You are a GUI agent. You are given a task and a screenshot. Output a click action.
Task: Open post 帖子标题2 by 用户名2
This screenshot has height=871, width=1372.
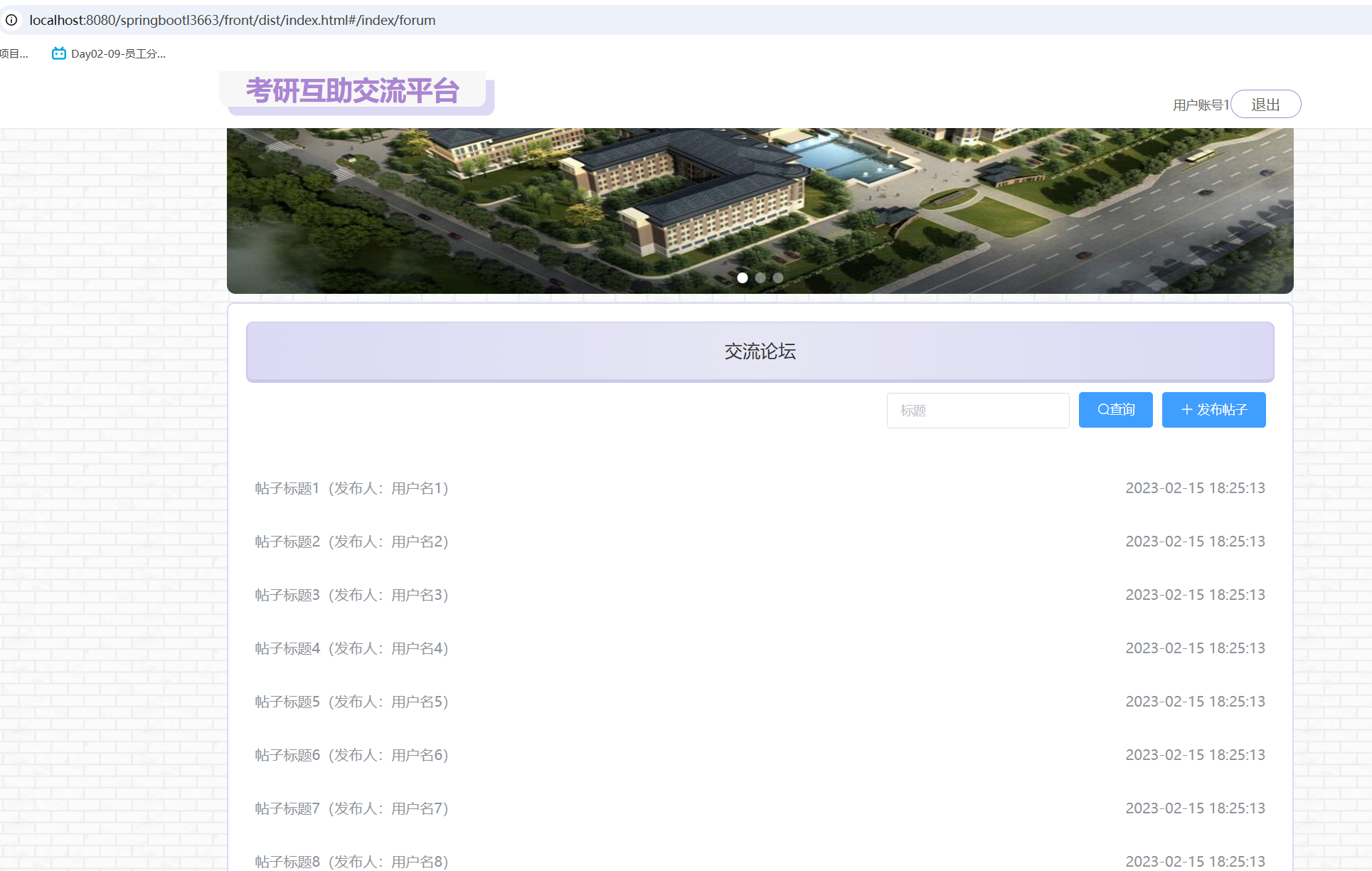point(351,542)
